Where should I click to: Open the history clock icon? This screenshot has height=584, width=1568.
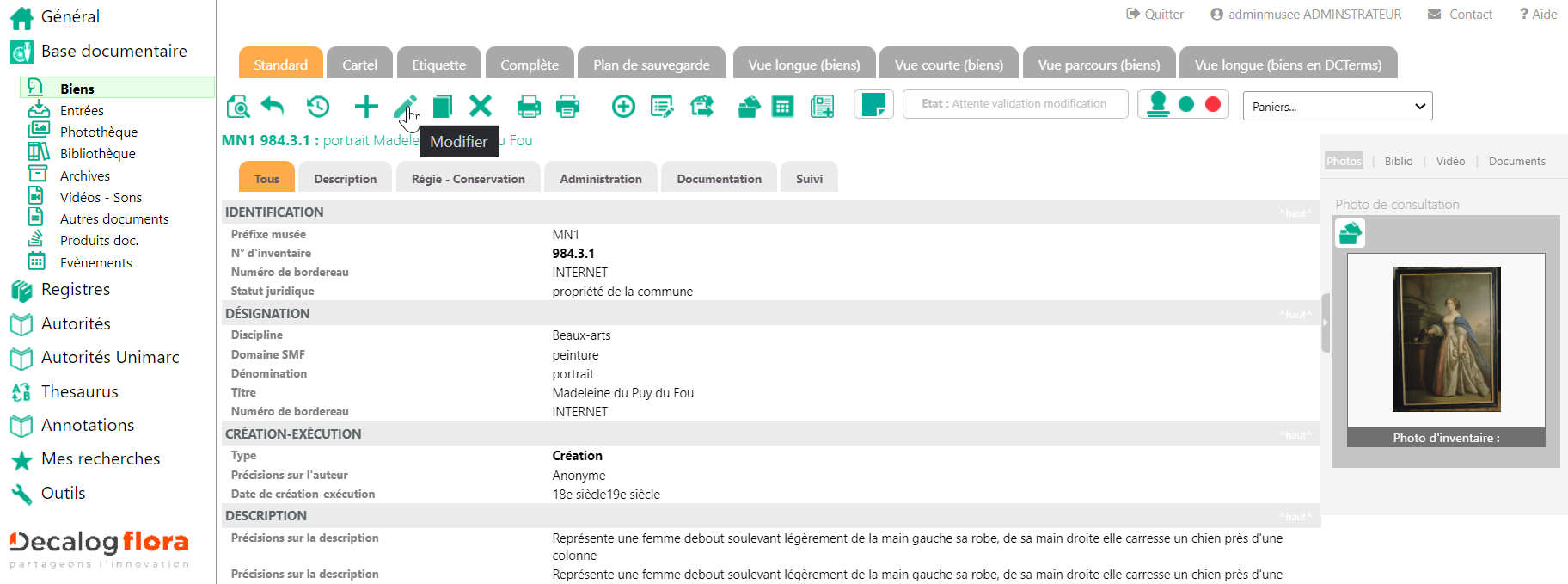pos(318,107)
